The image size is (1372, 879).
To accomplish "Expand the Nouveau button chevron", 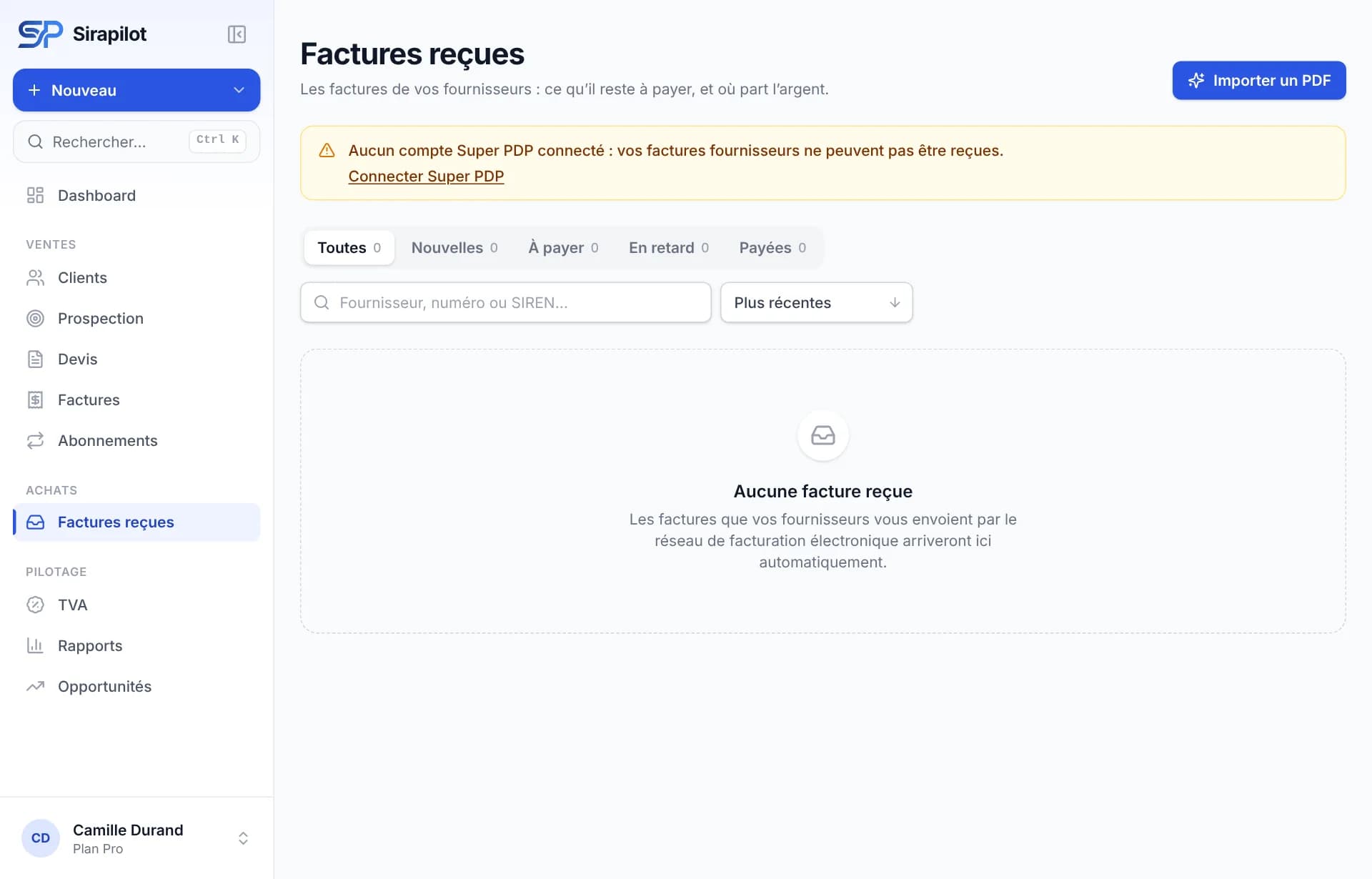I will [239, 90].
